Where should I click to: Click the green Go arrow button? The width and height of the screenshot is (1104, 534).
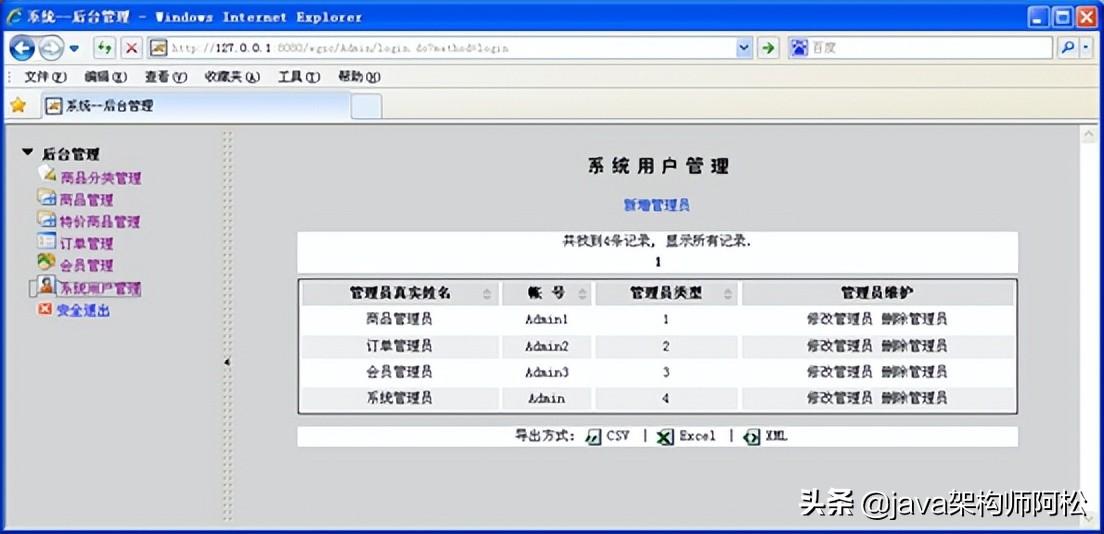click(x=768, y=47)
